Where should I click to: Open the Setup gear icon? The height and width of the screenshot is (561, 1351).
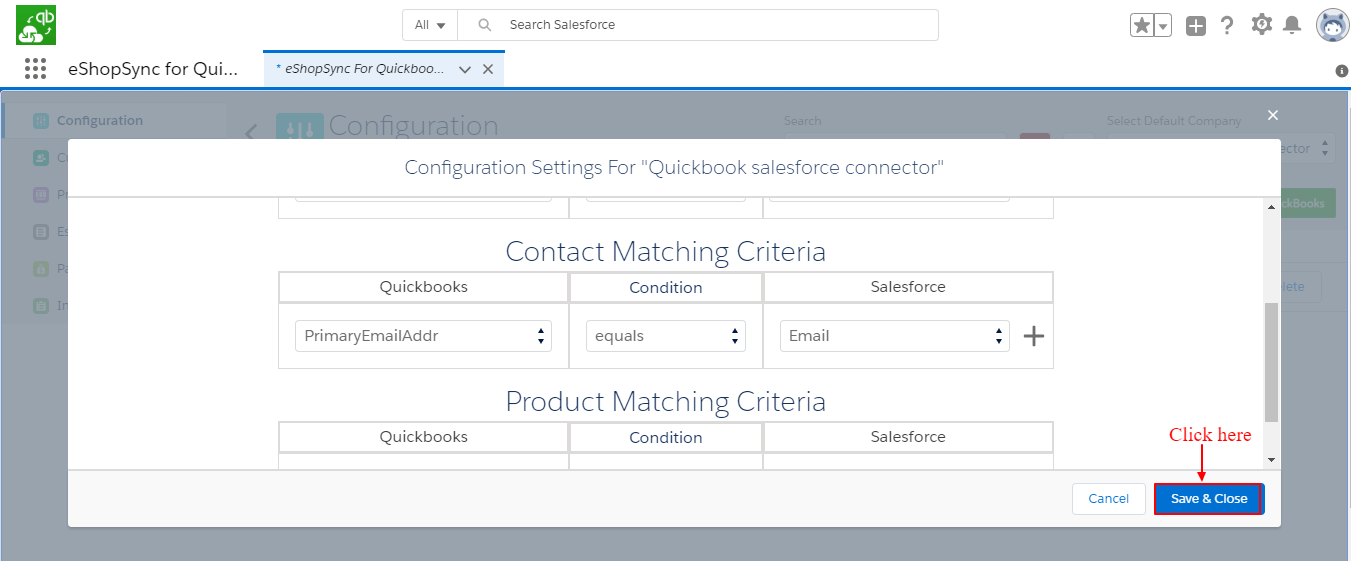pyautogui.click(x=1261, y=25)
